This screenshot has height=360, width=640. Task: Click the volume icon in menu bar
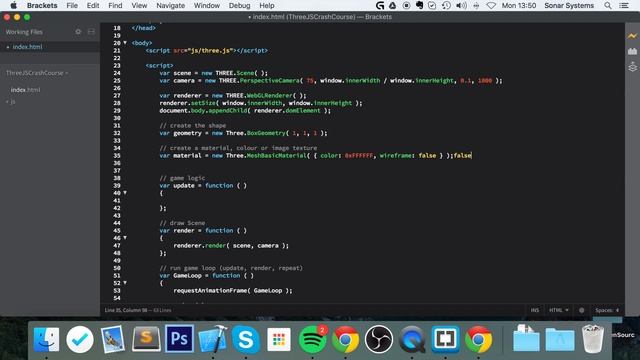(461, 6)
